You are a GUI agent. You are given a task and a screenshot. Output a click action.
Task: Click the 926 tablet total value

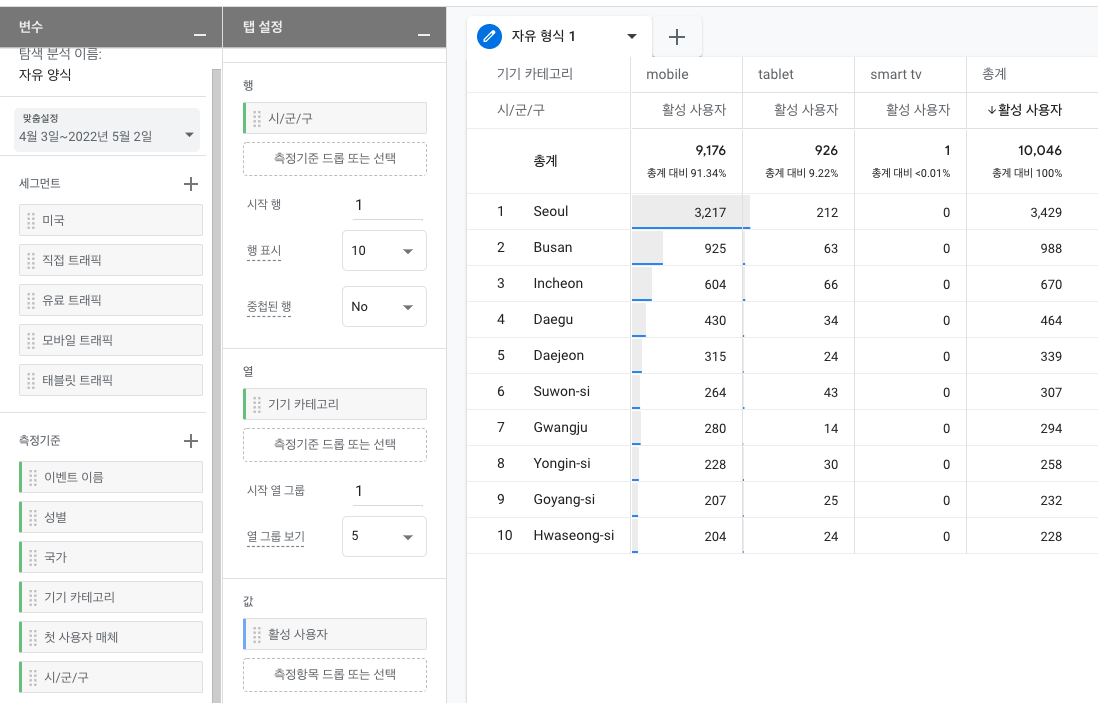(x=826, y=151)
